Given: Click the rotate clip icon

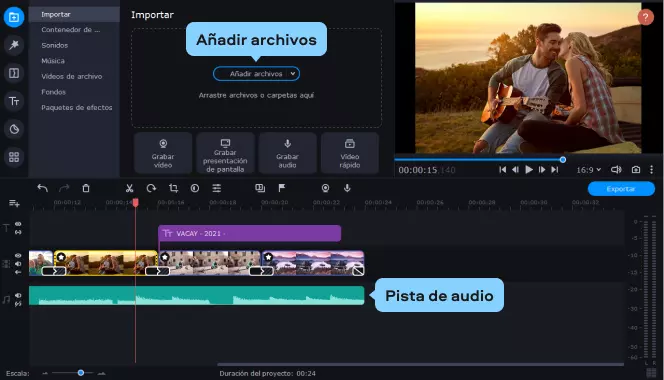Looking at the screenshot, I should click(x=151, y=188).
